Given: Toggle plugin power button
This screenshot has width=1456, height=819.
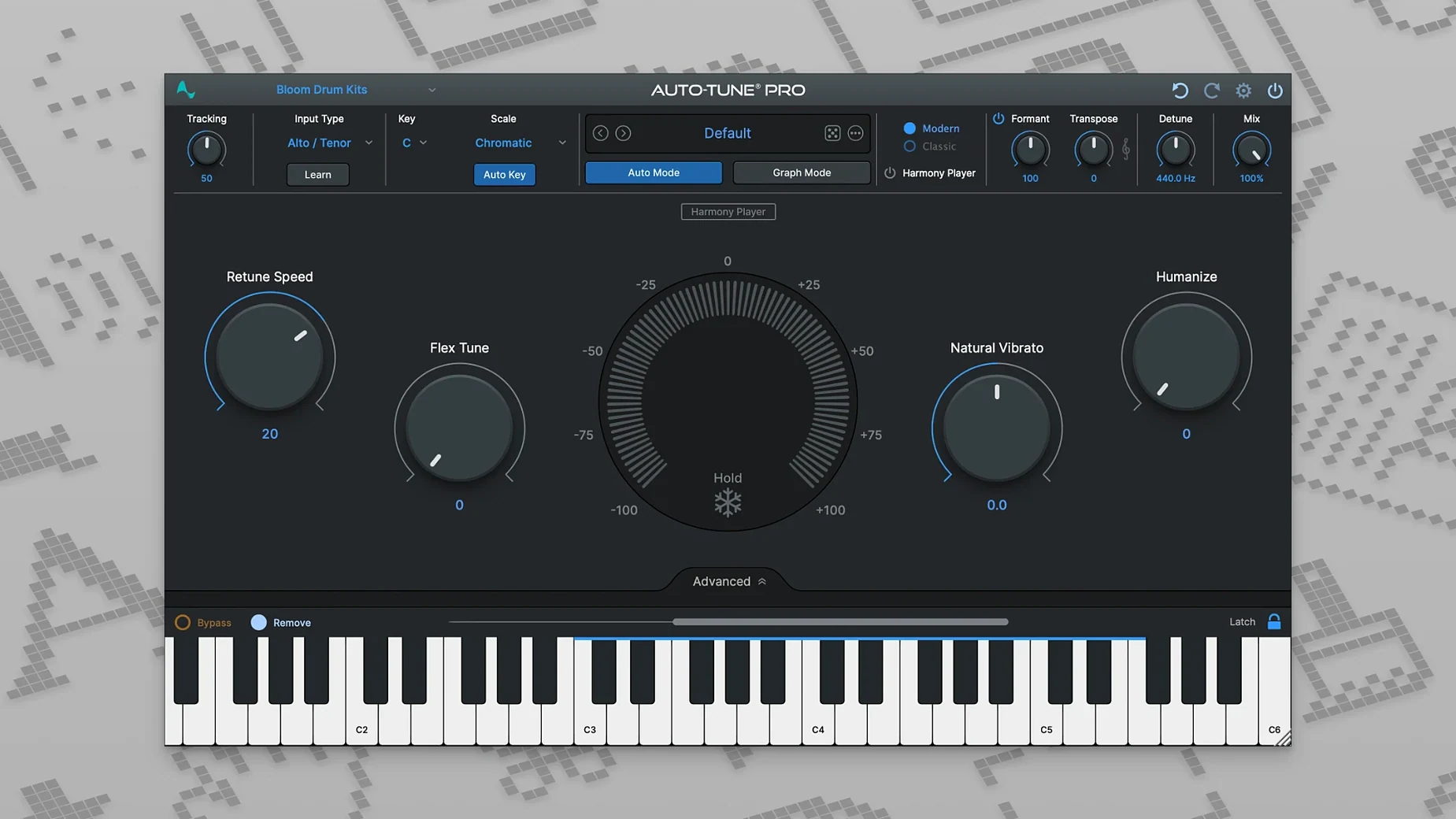Looking at the screenshot, I should tap(1275, 91).
